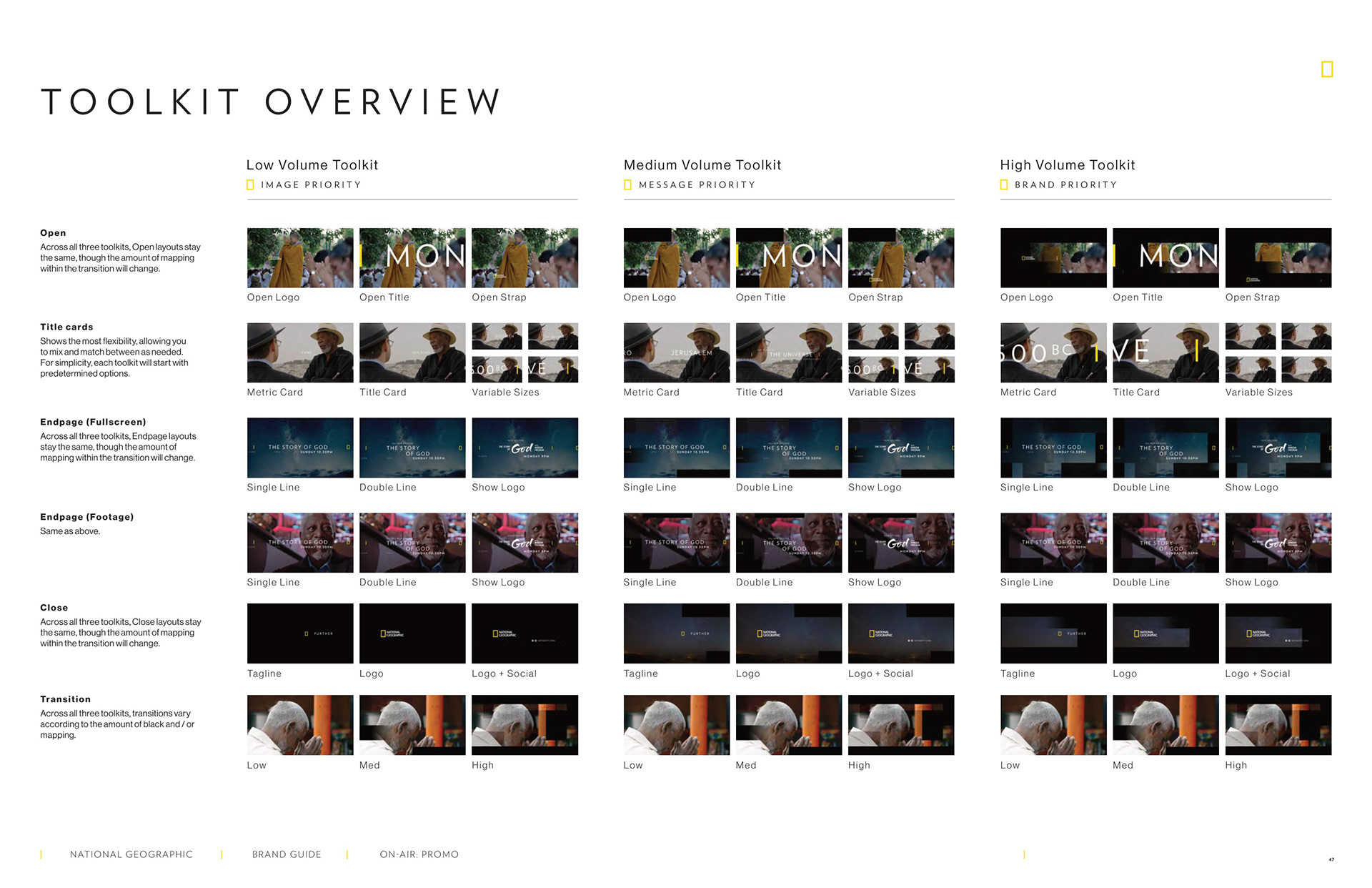Click yellow frame icon beside BRAND PRIORITY
The image size is (1372, 888).
1004,185
